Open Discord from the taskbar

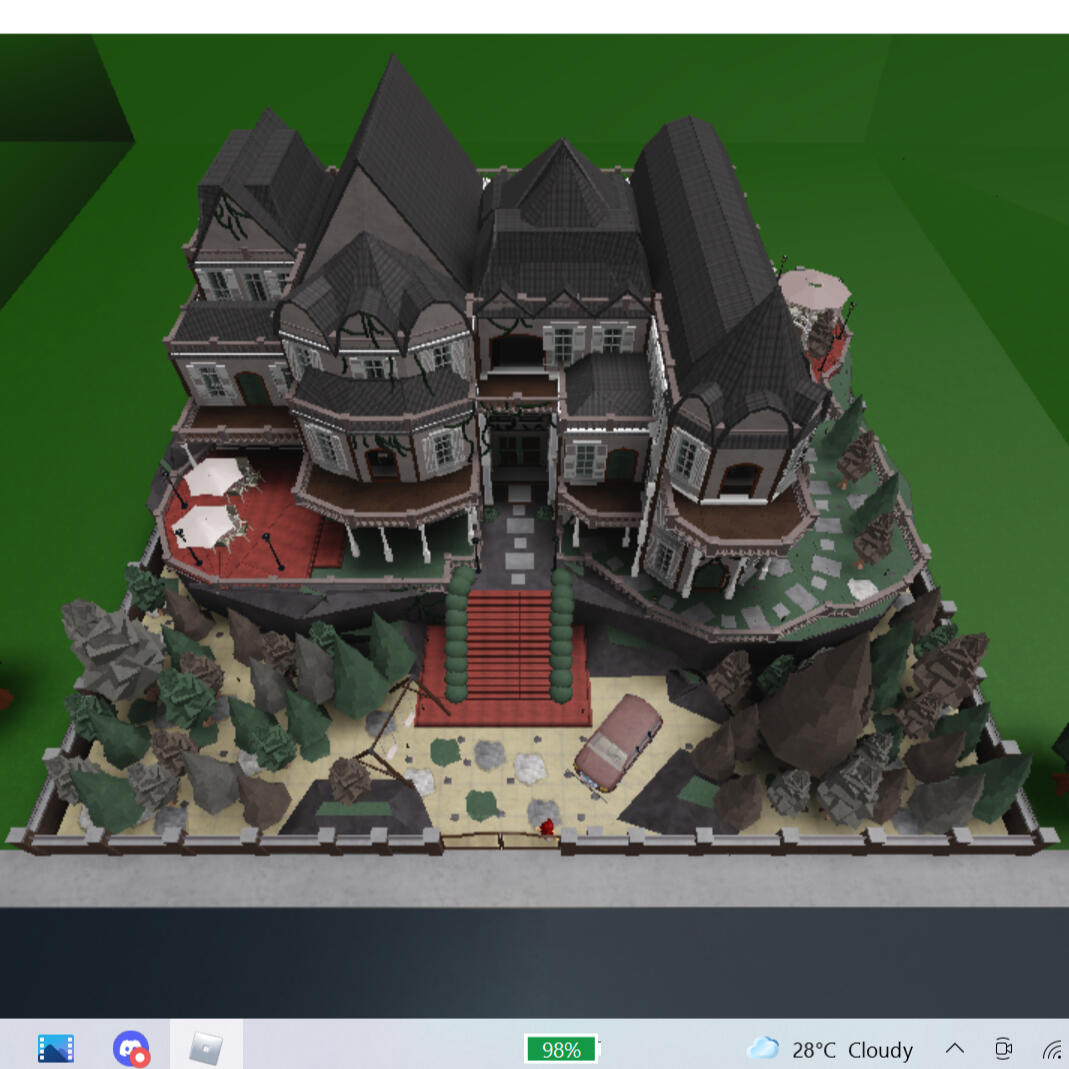click(131, 1047)
